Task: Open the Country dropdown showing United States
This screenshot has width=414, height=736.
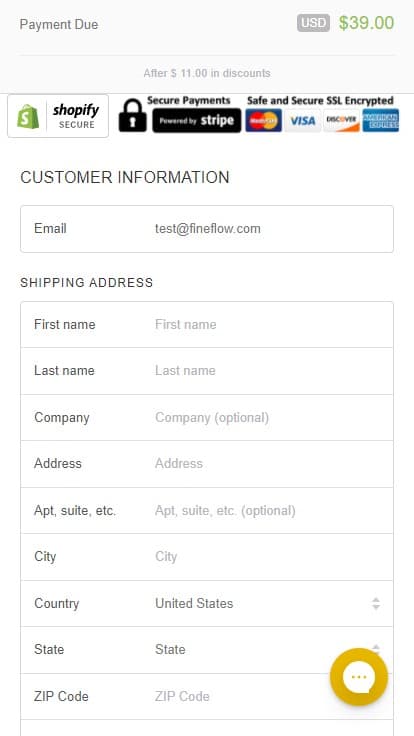Action: (x=207, y=603)
